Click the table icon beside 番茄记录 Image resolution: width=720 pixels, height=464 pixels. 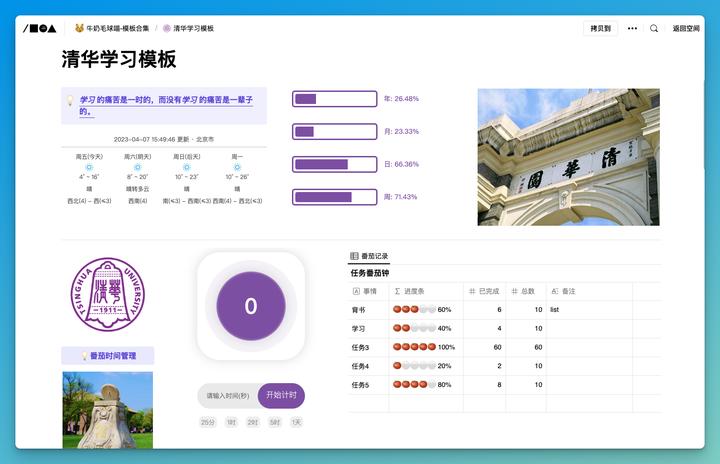click(x=354, y=256)
